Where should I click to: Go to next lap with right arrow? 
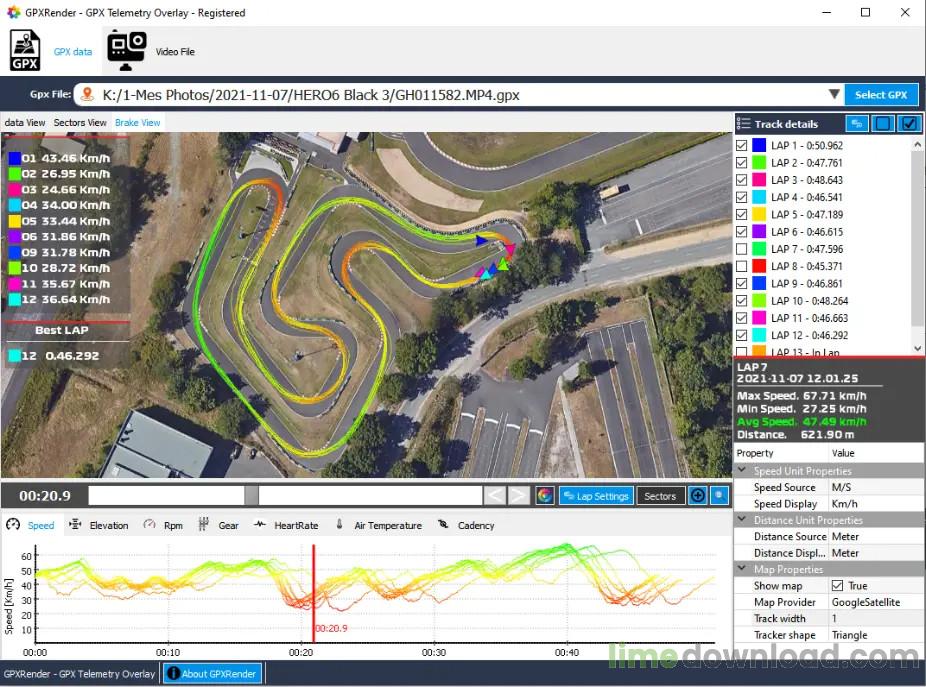(x=518, y=496)
